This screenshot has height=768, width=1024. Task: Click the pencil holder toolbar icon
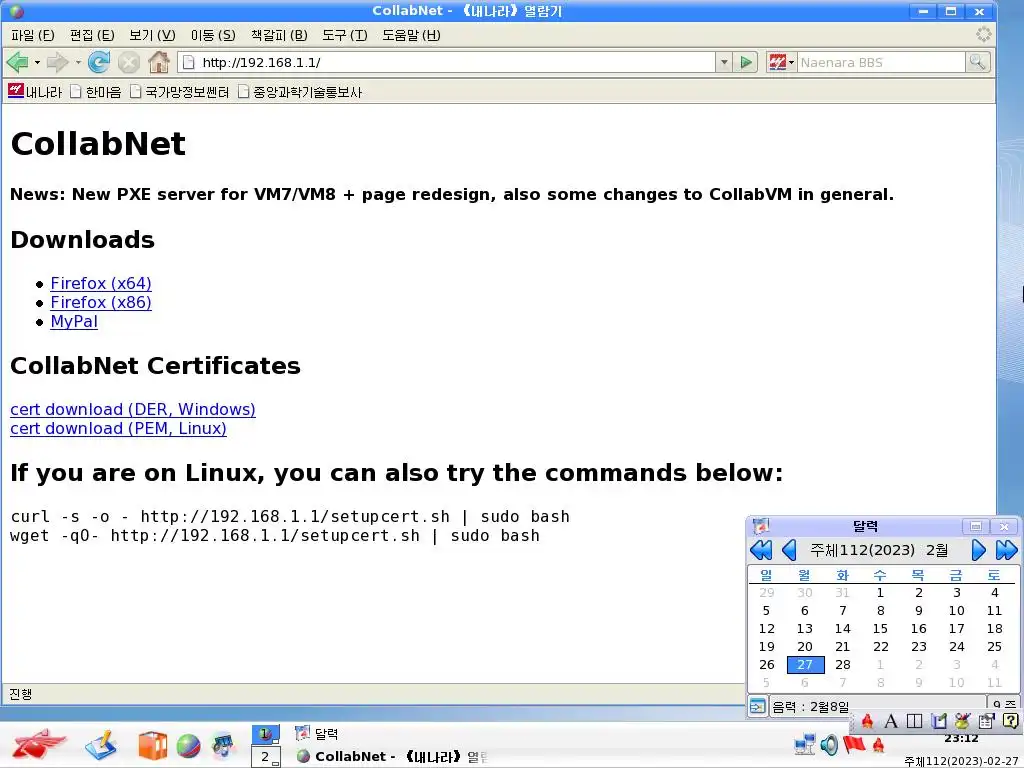click(963, 721)
